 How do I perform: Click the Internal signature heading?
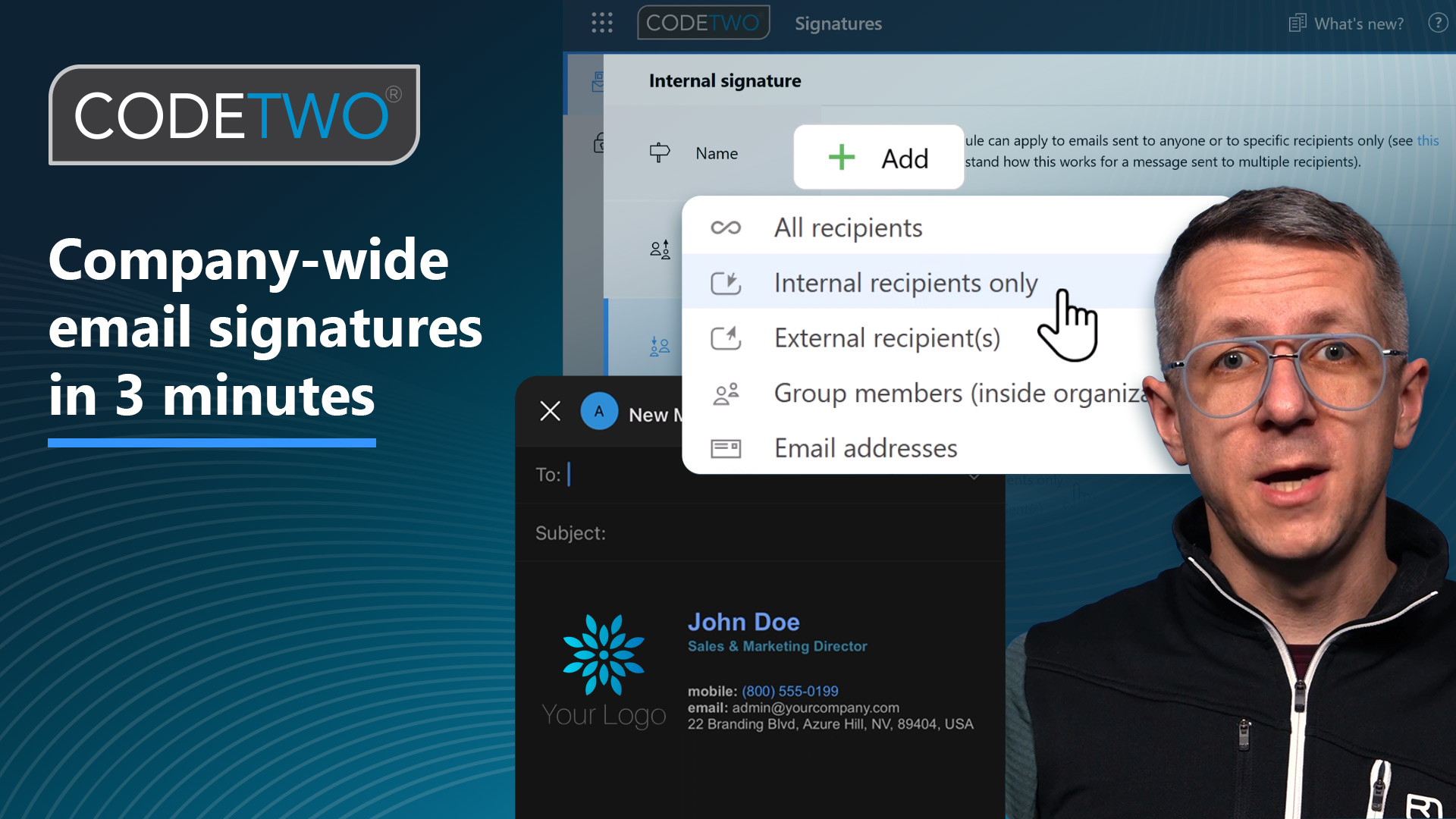(x=725, y=80)
